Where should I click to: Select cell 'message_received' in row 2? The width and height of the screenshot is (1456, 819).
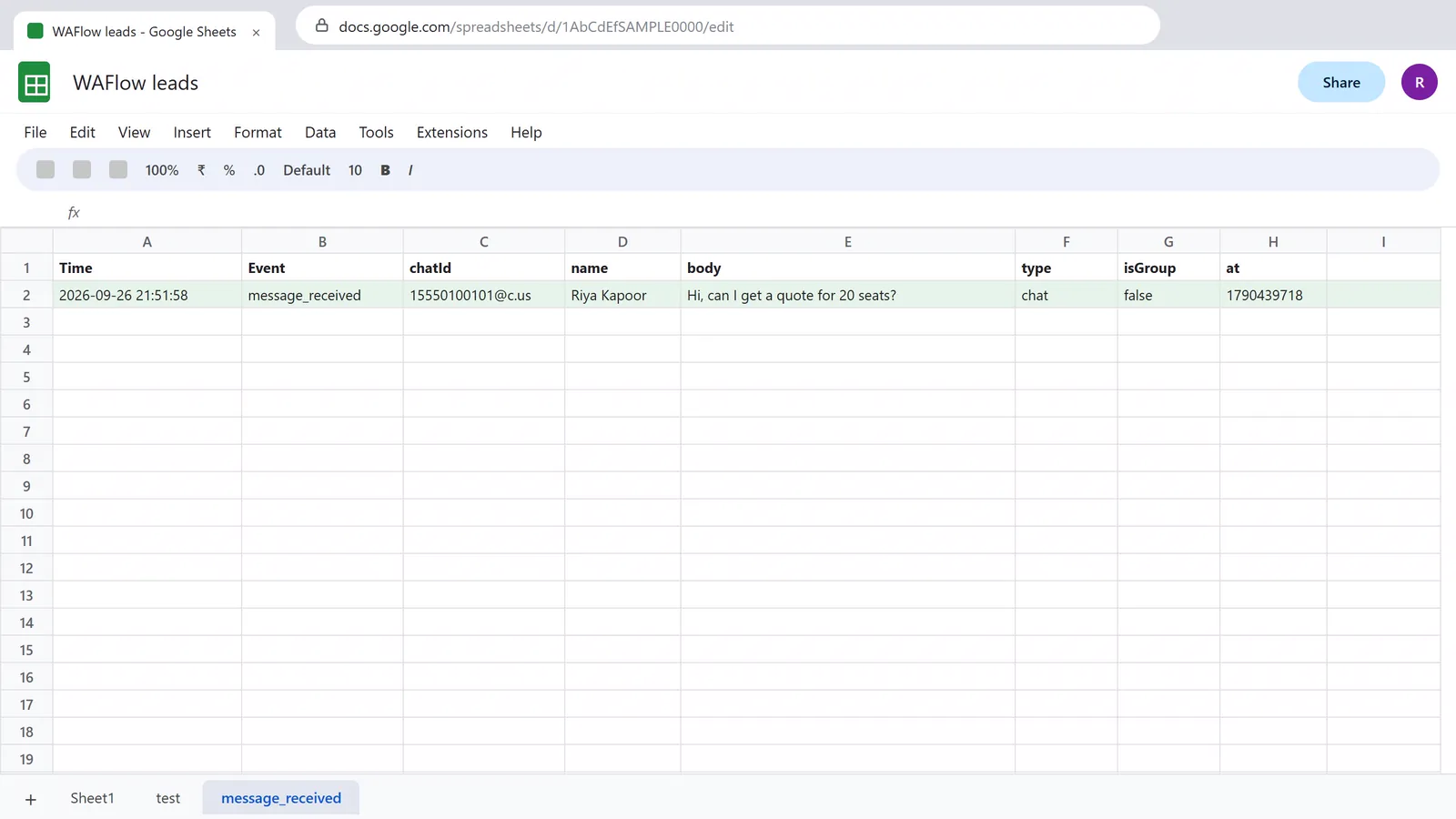pos(322,295)
